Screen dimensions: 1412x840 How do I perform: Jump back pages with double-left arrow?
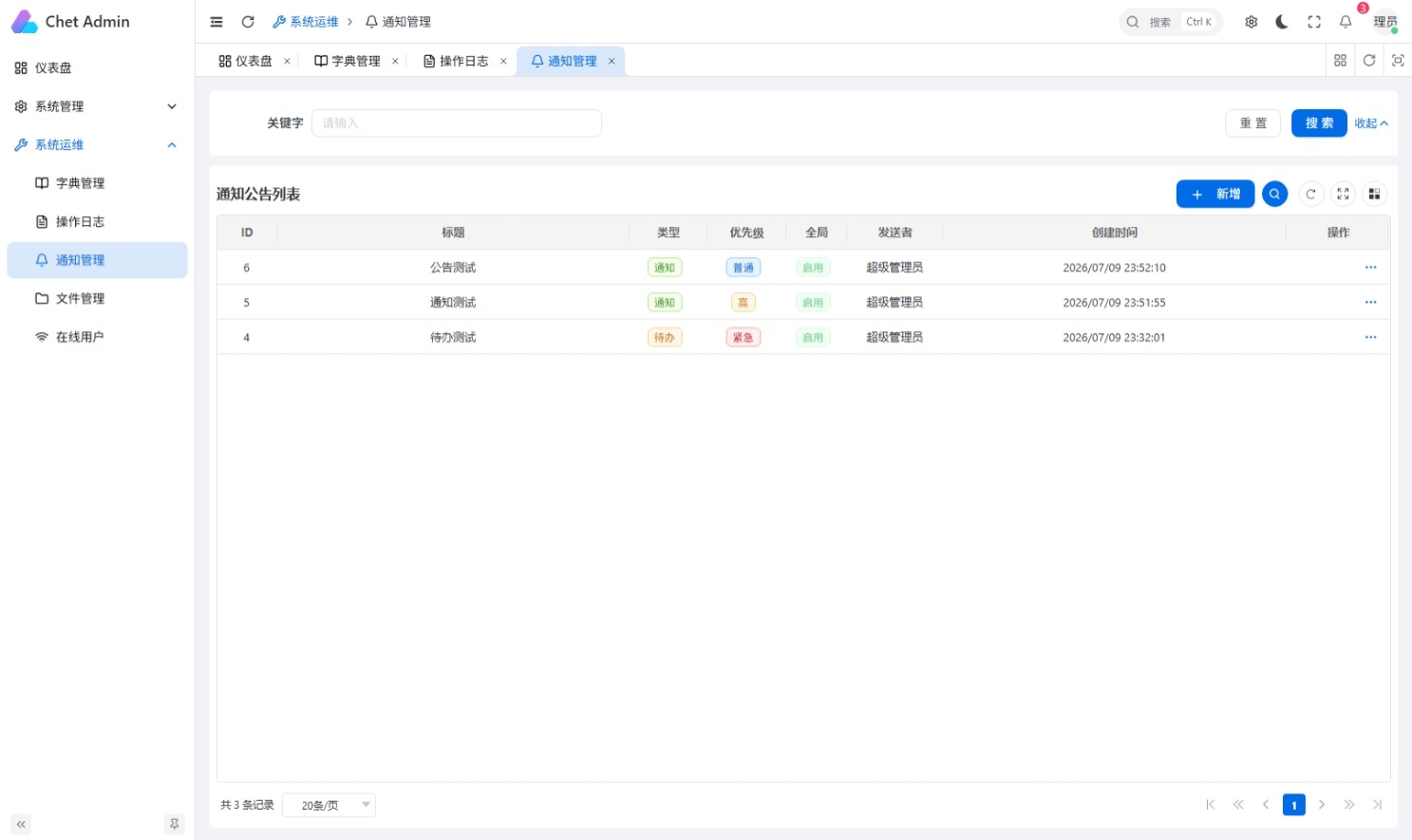[x=1238, y=805]
